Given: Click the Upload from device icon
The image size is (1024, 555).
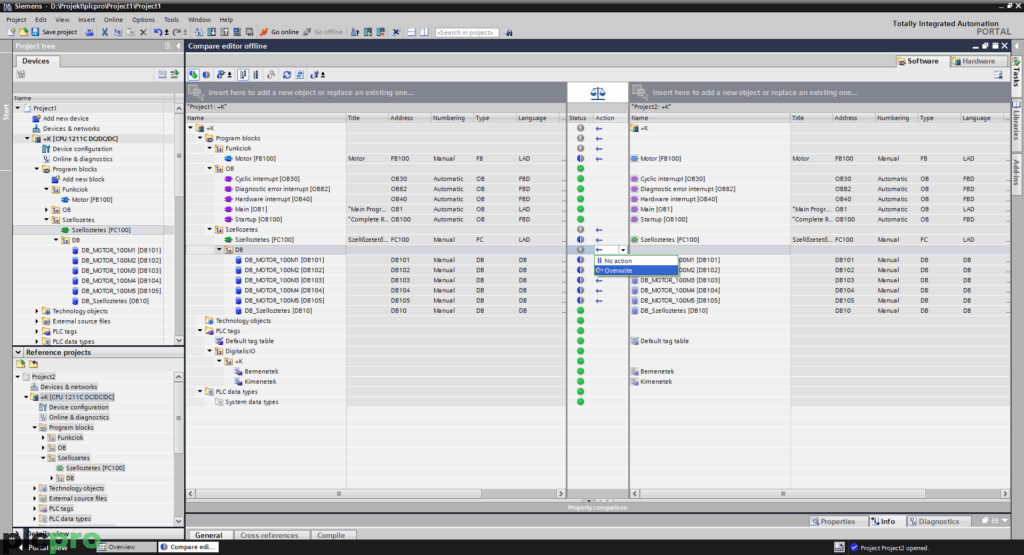Looking at the screenshot, I should click(x=224, y=32).
